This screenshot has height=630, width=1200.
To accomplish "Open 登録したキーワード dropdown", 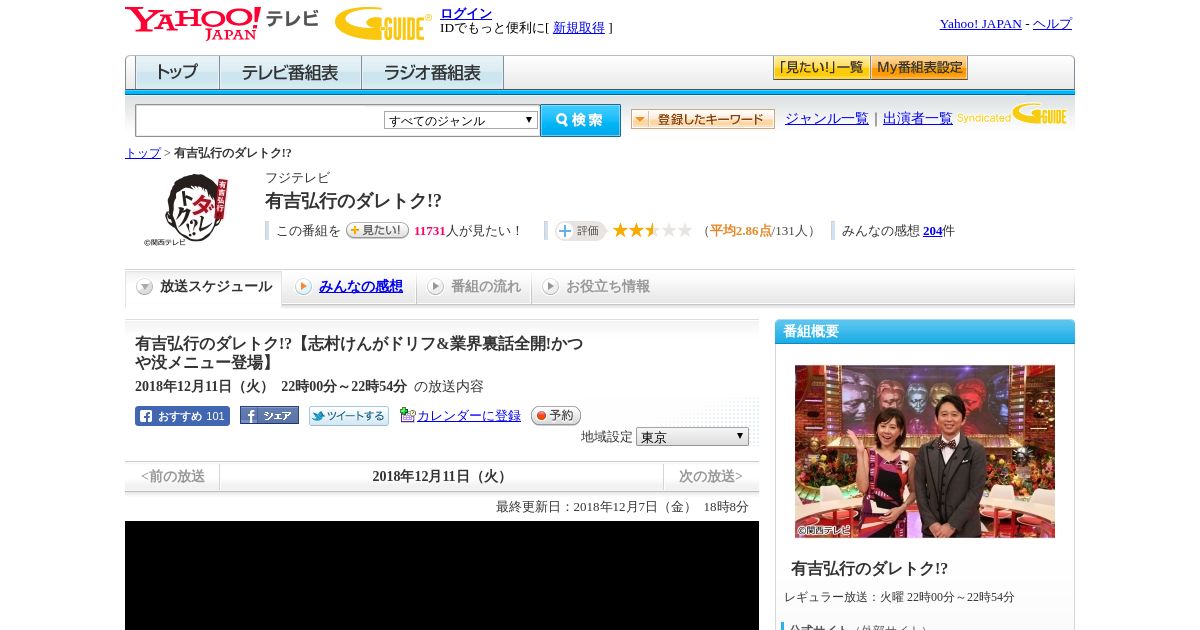I will 702,119.
